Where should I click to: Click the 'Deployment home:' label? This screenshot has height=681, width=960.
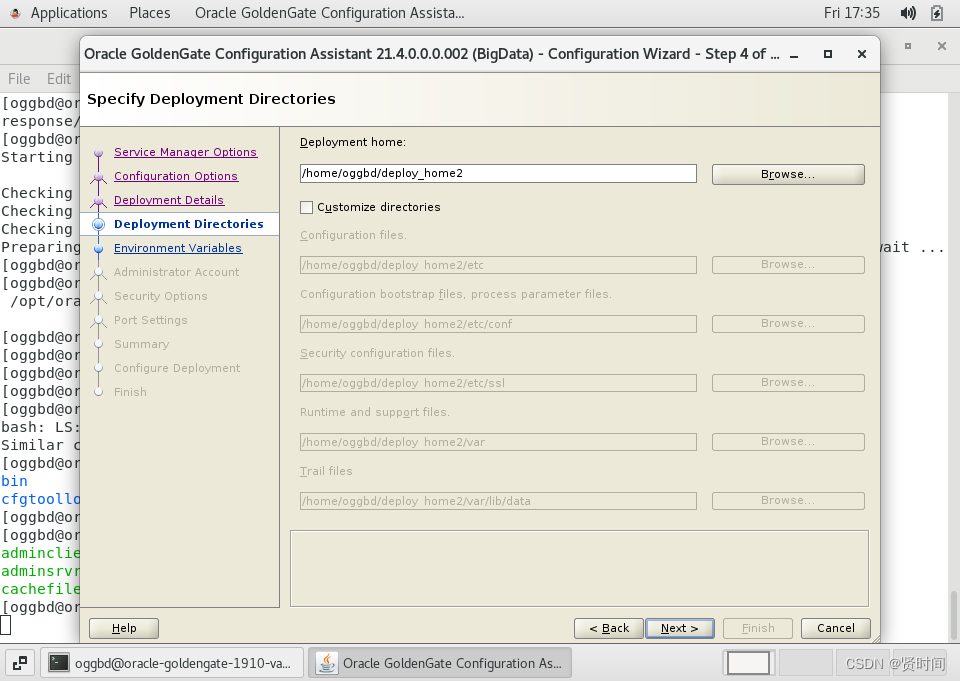coord(353,142)
